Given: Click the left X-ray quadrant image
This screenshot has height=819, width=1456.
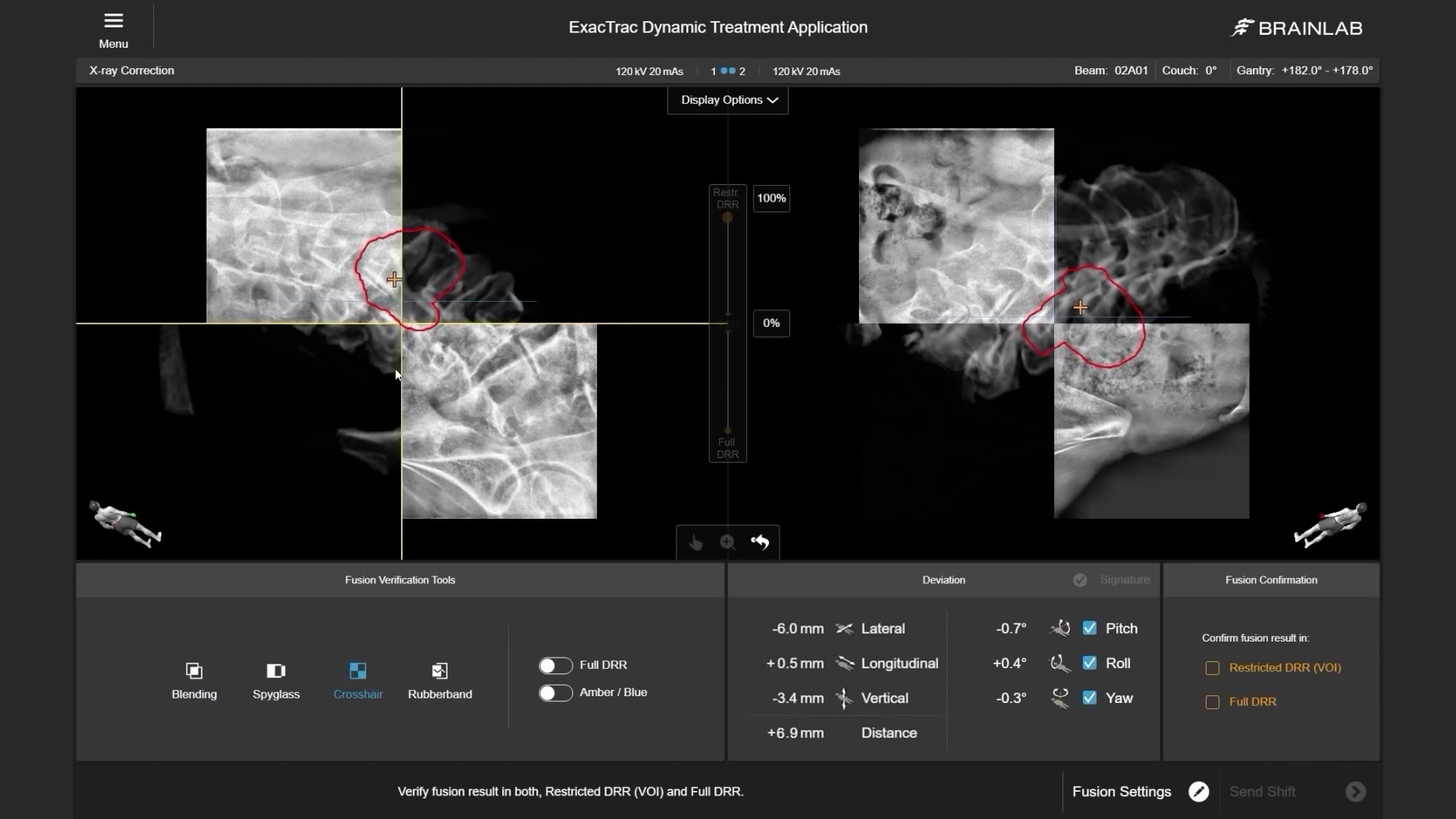Looking at the screenshot, I should click(303, 226).
